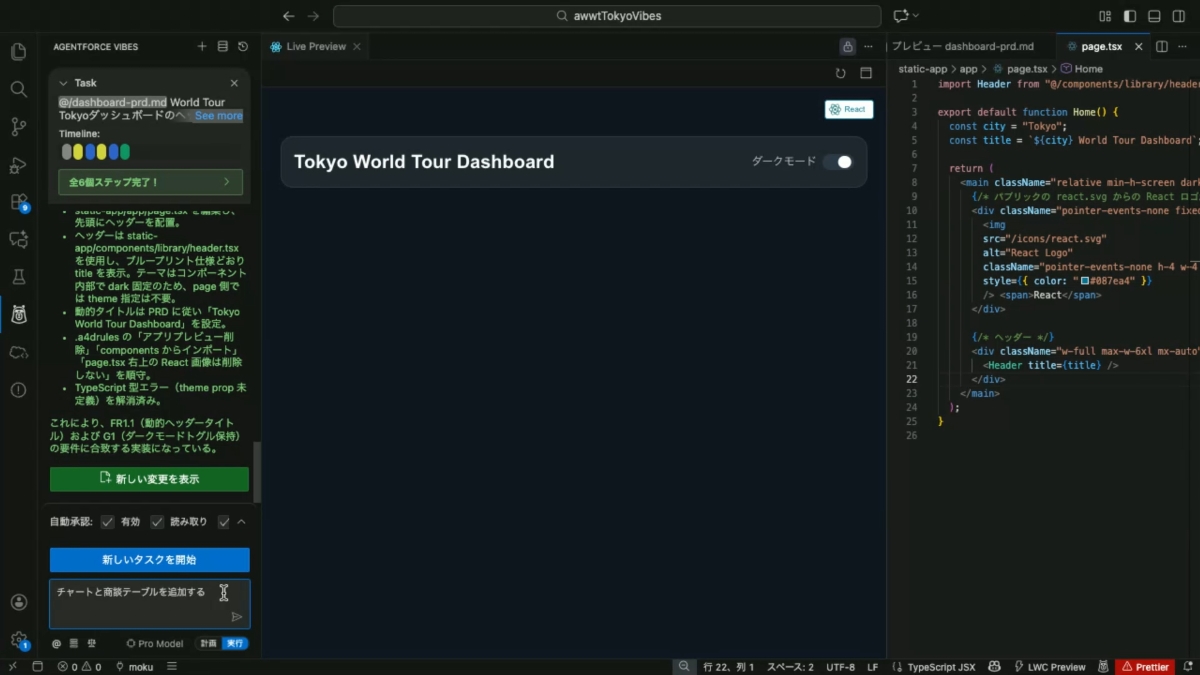Click the zoom-out magnifier in status bar
The width and height of the screenshot is (1200, 675).
pos(684,667)
